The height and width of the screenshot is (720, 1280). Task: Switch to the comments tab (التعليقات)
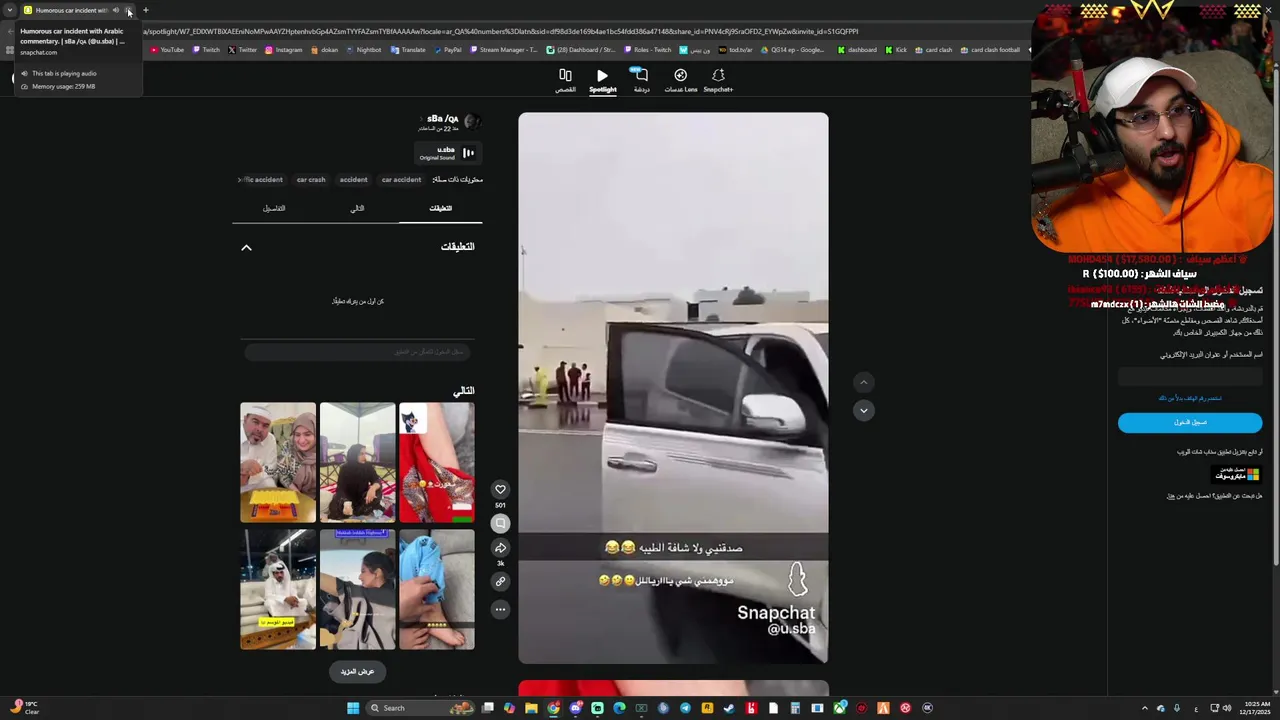440,208
